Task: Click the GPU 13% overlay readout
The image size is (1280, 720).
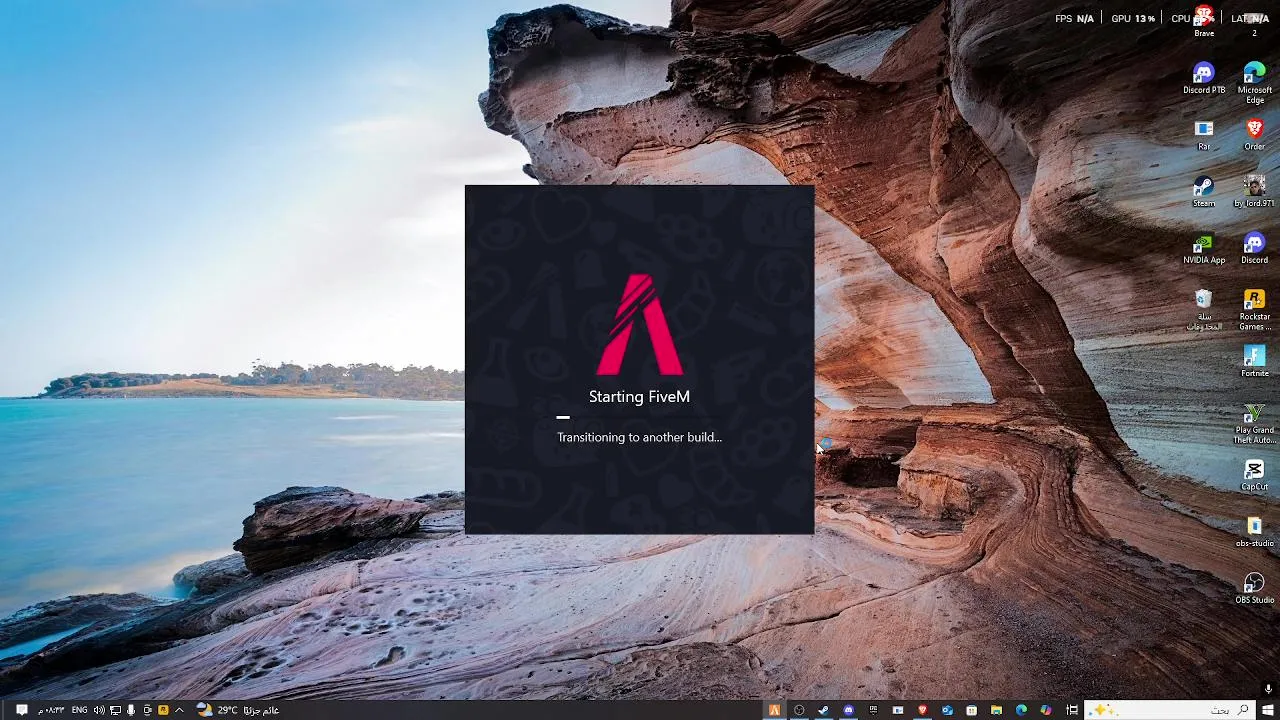Action: coord(1133,18)
